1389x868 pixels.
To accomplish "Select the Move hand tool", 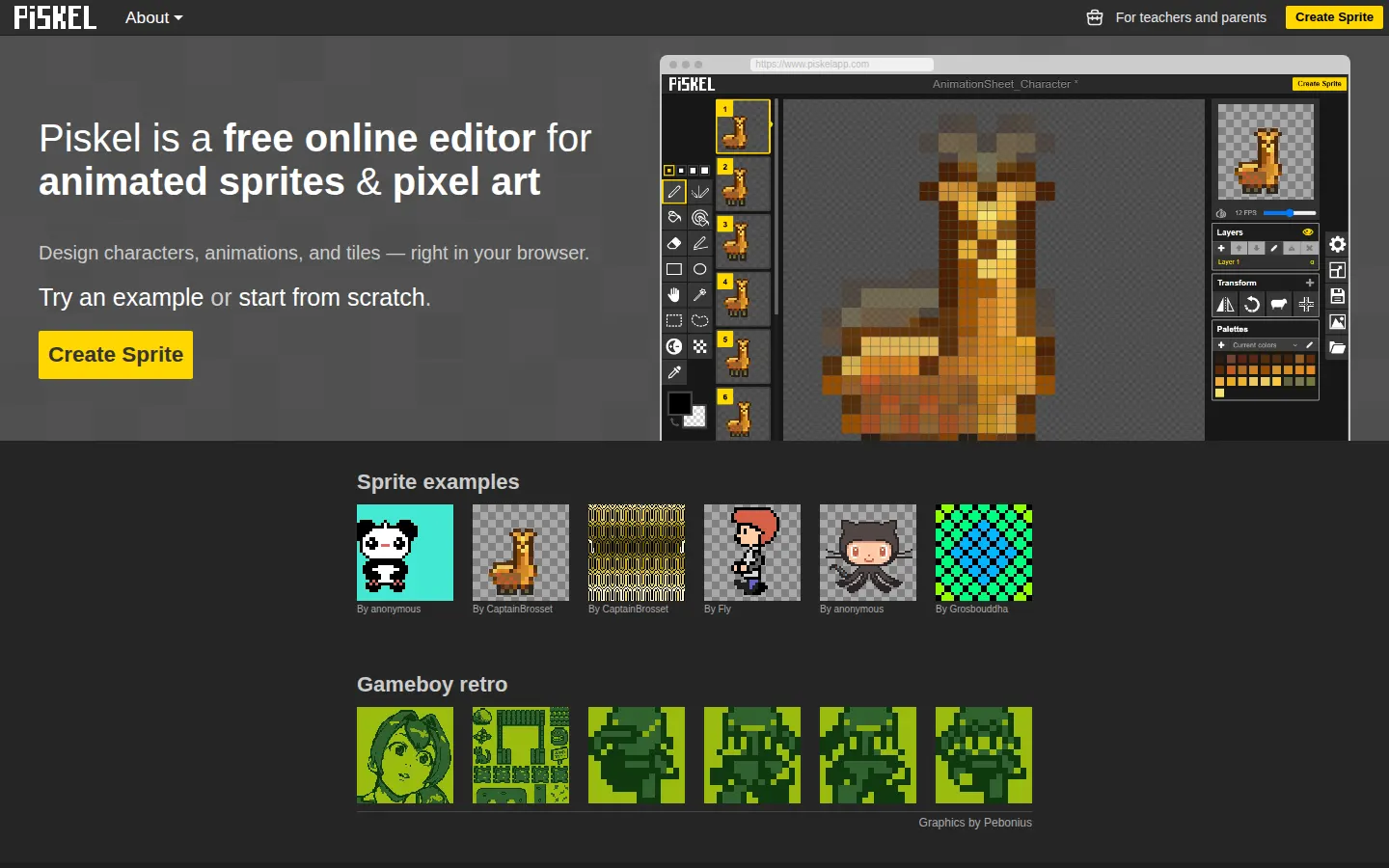I will (674, 295).
